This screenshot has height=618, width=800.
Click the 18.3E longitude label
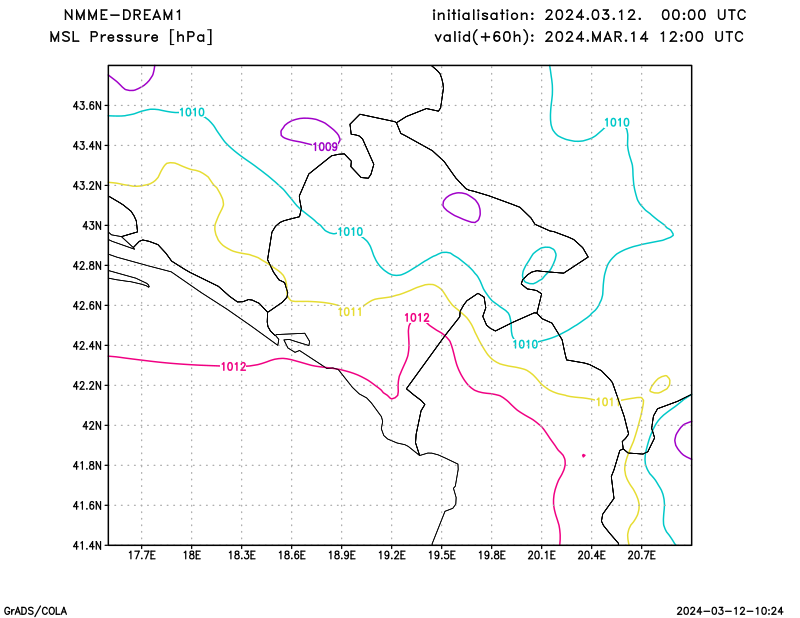pyautogui.click(x=241, y=555)
